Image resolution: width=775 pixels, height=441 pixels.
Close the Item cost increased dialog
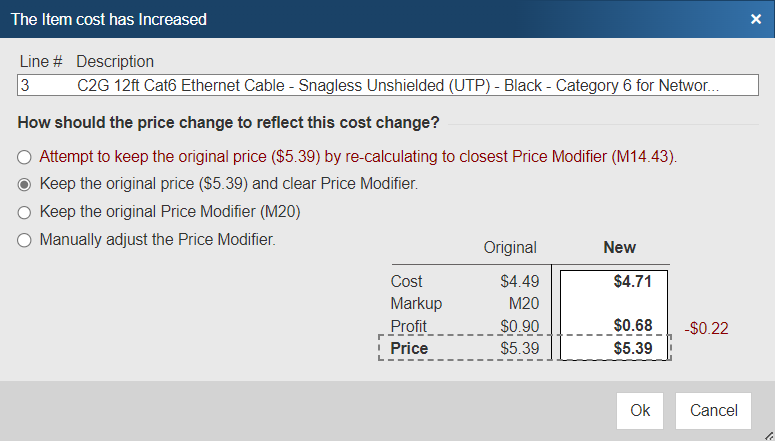756,18
